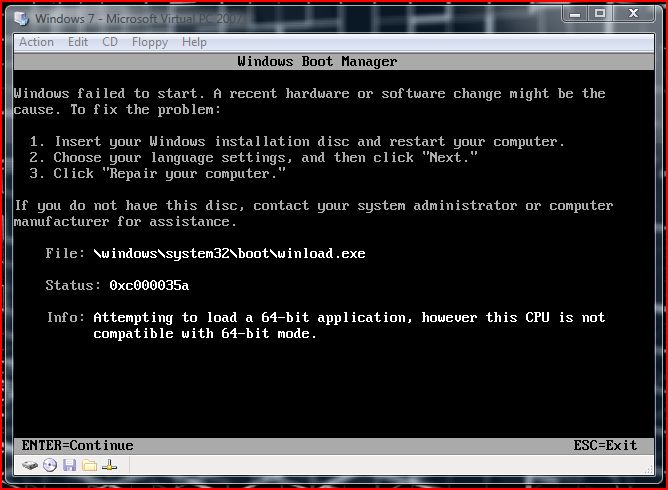This screenshot has width=668, height=490.
Task: Open the Edit menu
Action: click(x=78, y=42)
